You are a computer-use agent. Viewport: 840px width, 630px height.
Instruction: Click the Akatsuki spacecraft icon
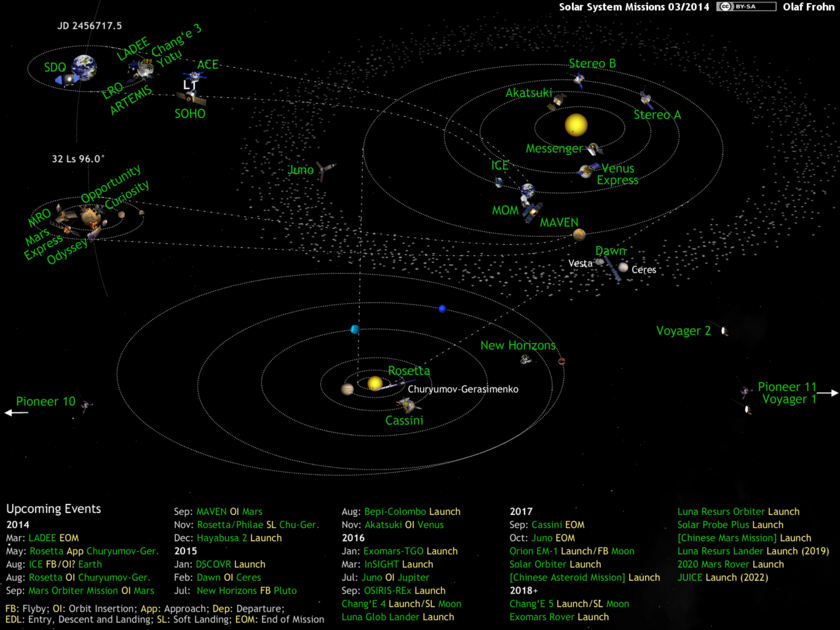[558, 101]
